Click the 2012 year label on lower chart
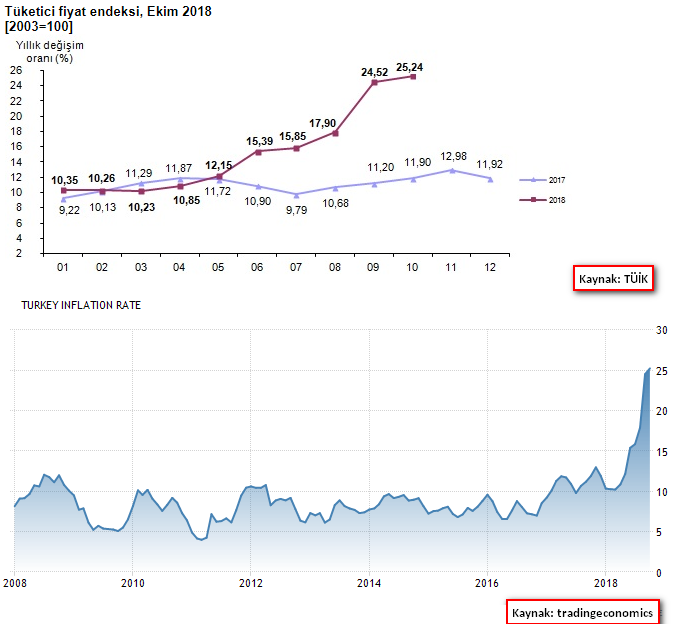The width and height of the screenshot is (679, 624). (251, 583)
